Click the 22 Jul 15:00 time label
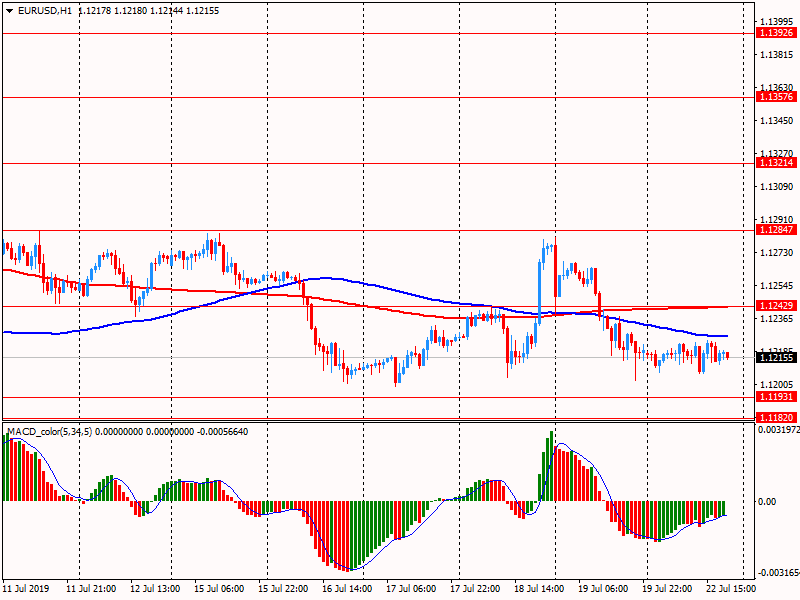This screenshot has width=800, height=600. tap(731, 589)
